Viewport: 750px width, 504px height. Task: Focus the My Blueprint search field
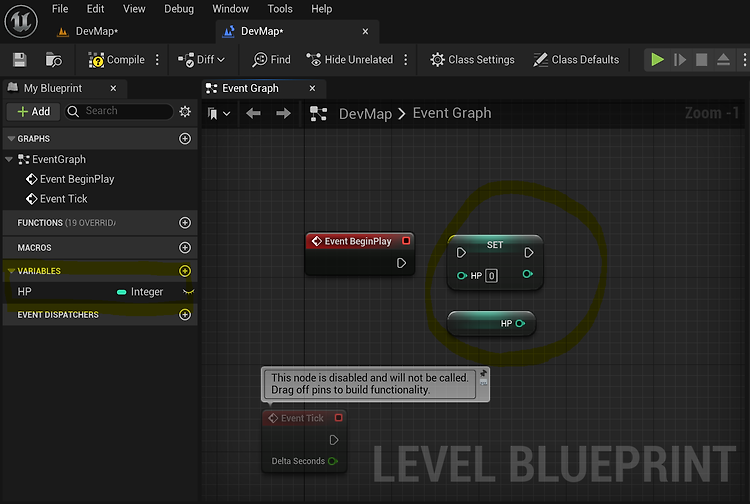click(x=120, y=111)
